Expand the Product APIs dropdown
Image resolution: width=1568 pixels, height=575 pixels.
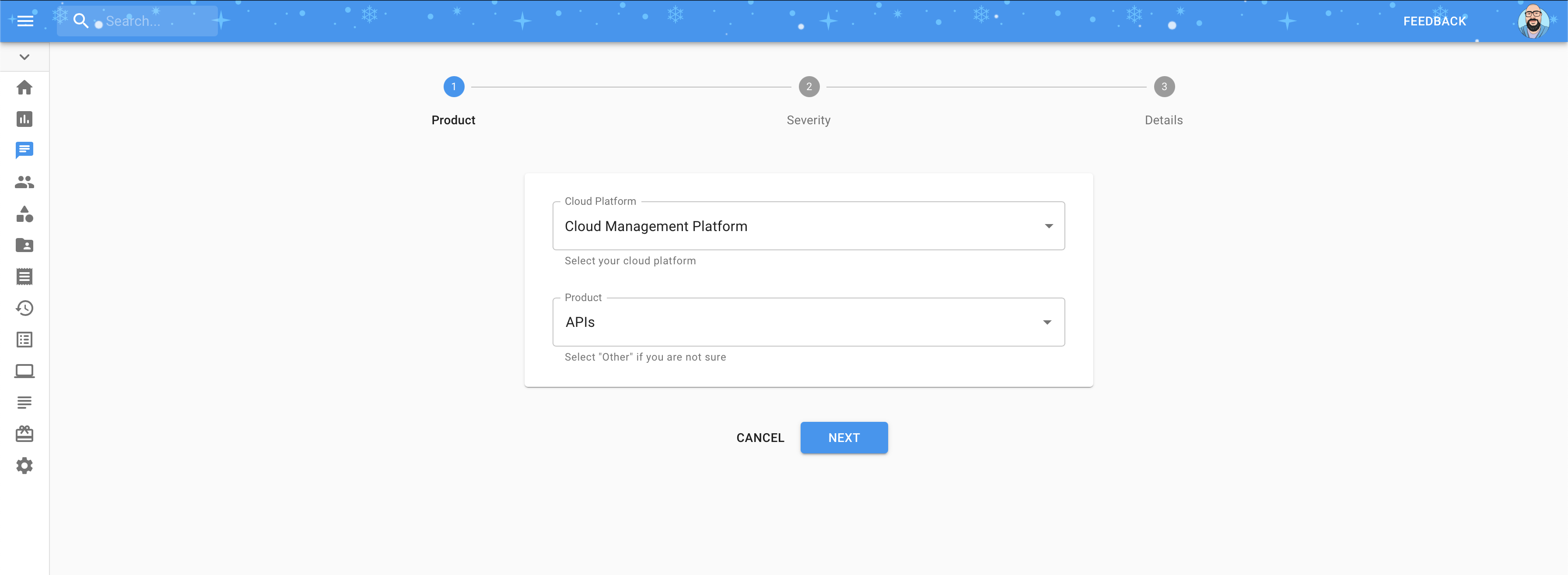pyautogui.click(x=808, y=322)
